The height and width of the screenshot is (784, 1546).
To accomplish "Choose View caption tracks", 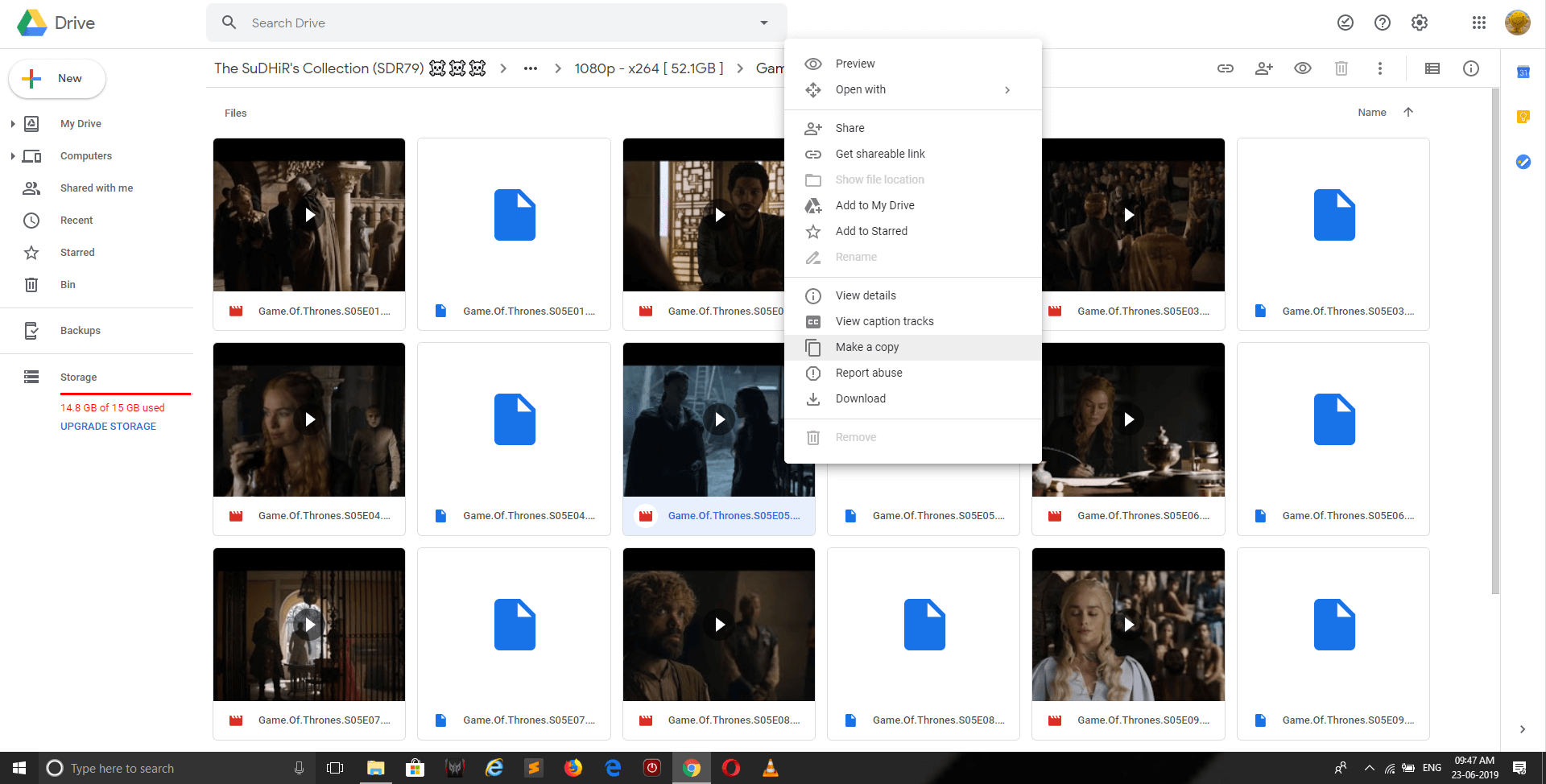I will 913,321.
